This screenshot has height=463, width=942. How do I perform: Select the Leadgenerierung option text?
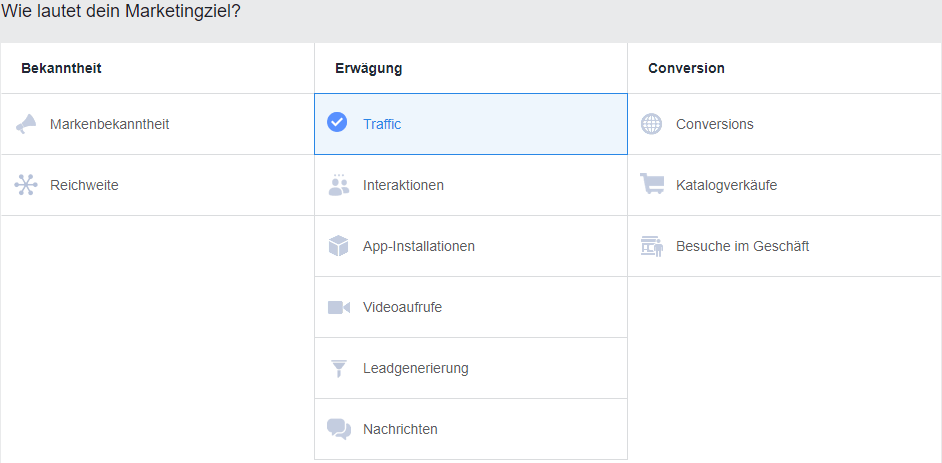415,368
